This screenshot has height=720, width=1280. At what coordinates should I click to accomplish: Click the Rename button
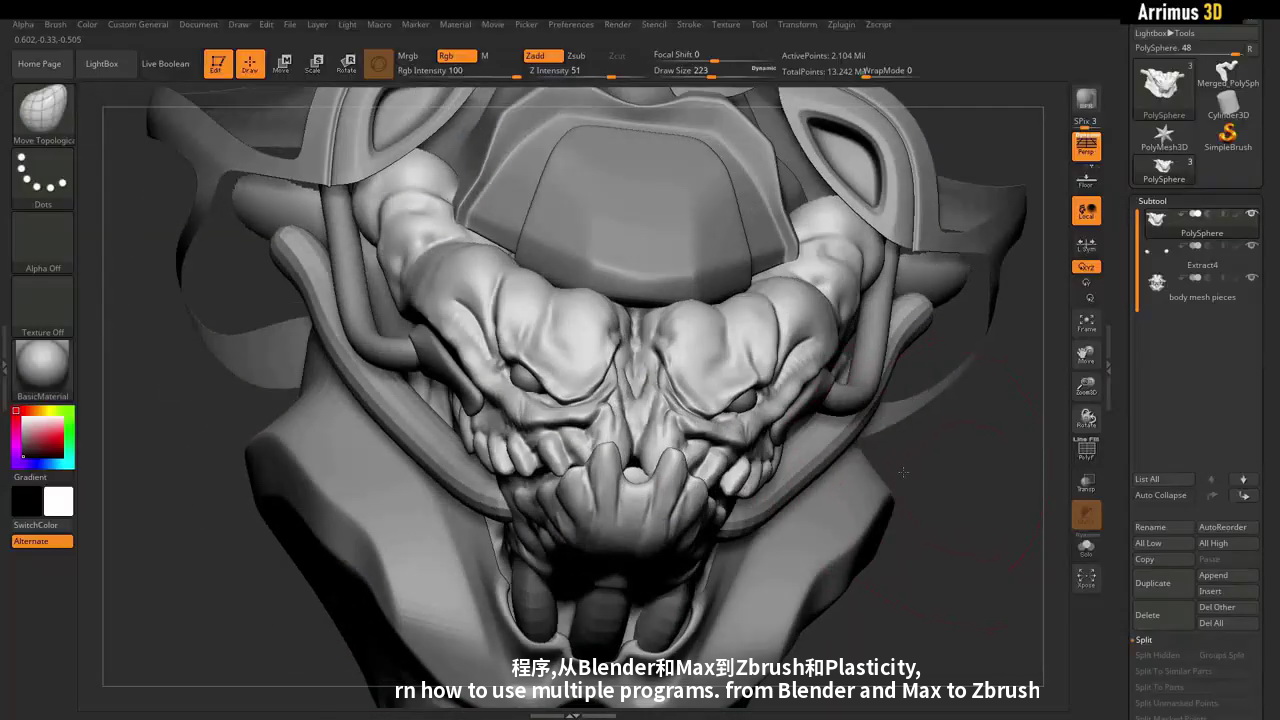click(x=1164, y=527)
